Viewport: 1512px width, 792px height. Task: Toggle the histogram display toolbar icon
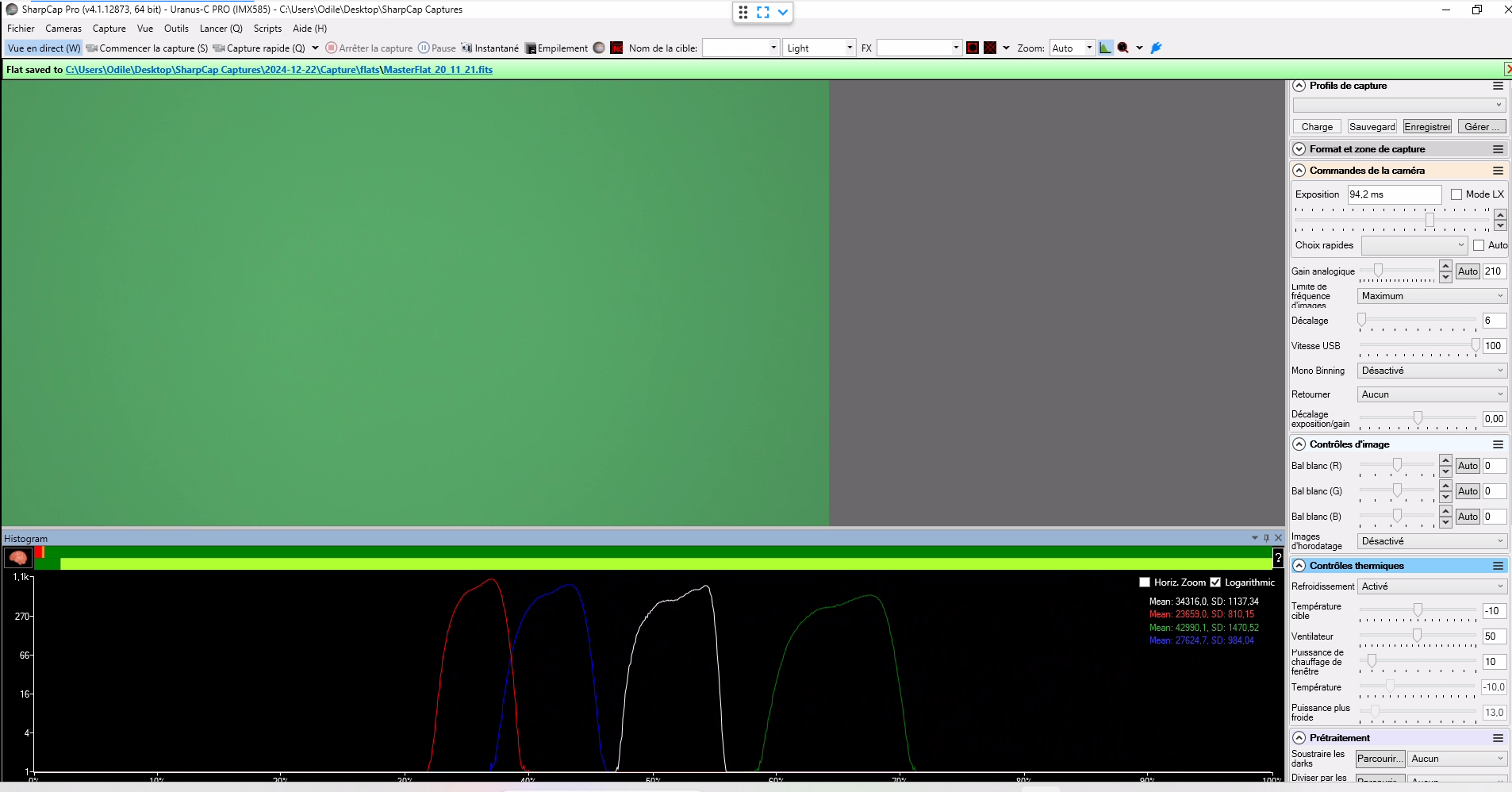point(1105,48)
